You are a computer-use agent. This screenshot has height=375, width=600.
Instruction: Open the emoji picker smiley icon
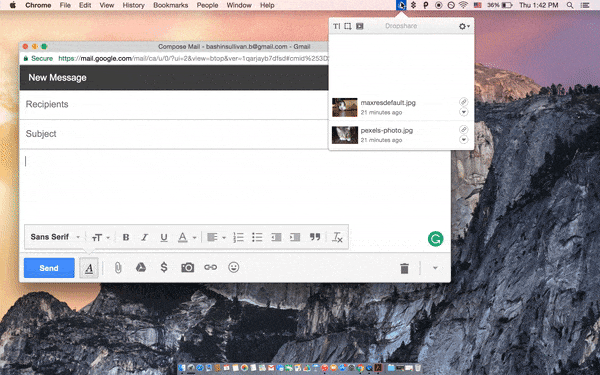coord(233,267)
